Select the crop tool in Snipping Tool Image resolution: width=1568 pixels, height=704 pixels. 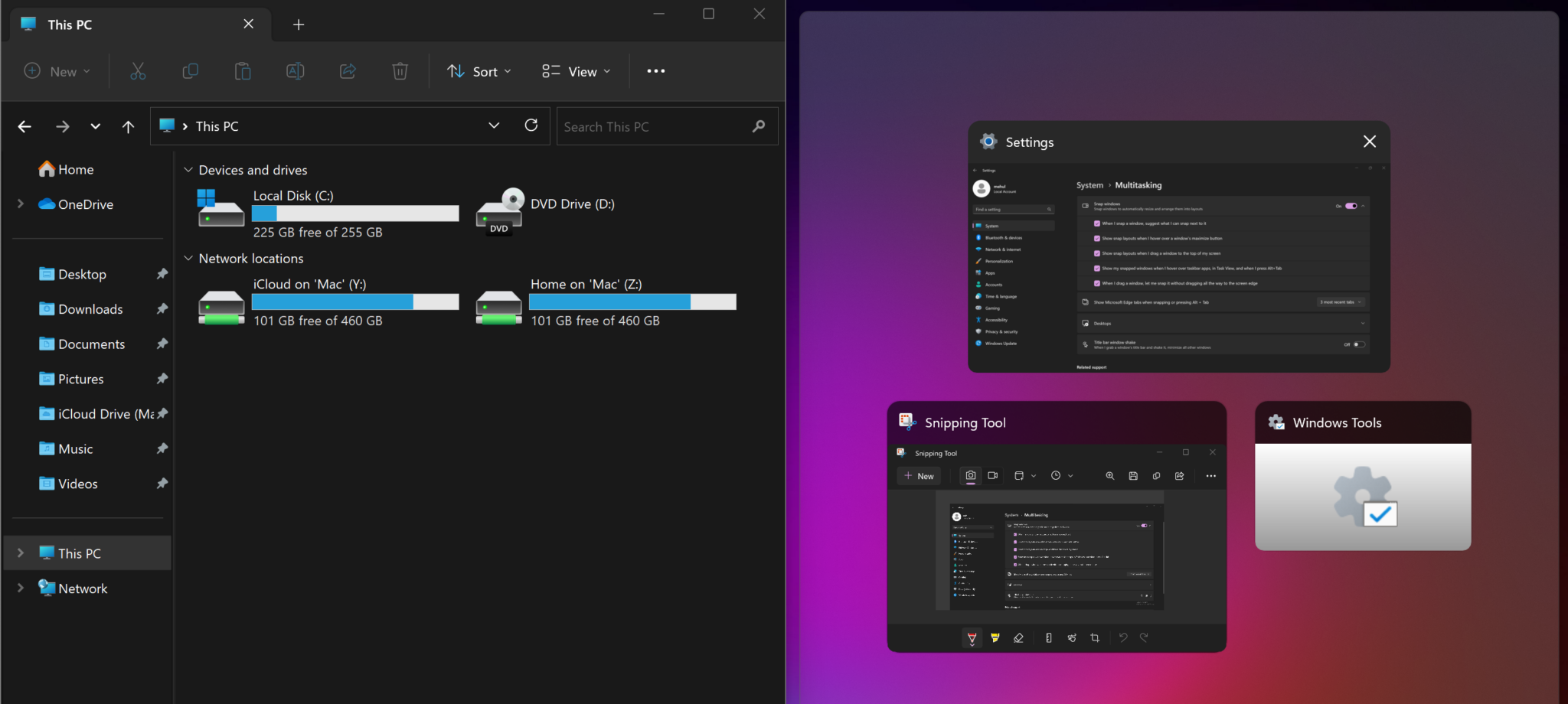tap(1095, 637)
